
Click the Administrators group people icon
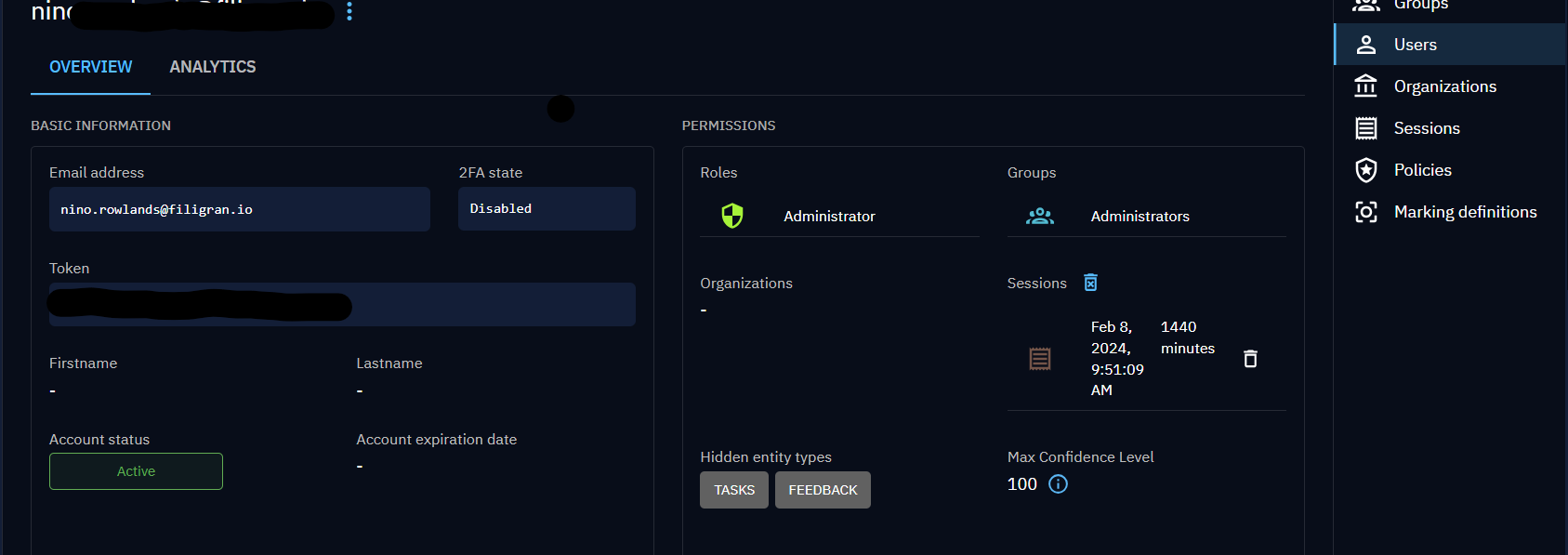pos(1039,216)
